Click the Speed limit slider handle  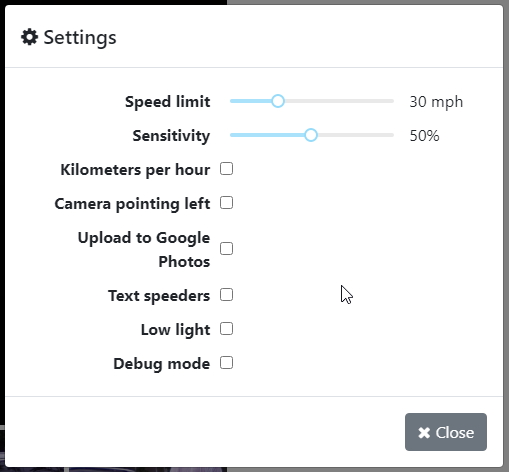coord(278,101)
